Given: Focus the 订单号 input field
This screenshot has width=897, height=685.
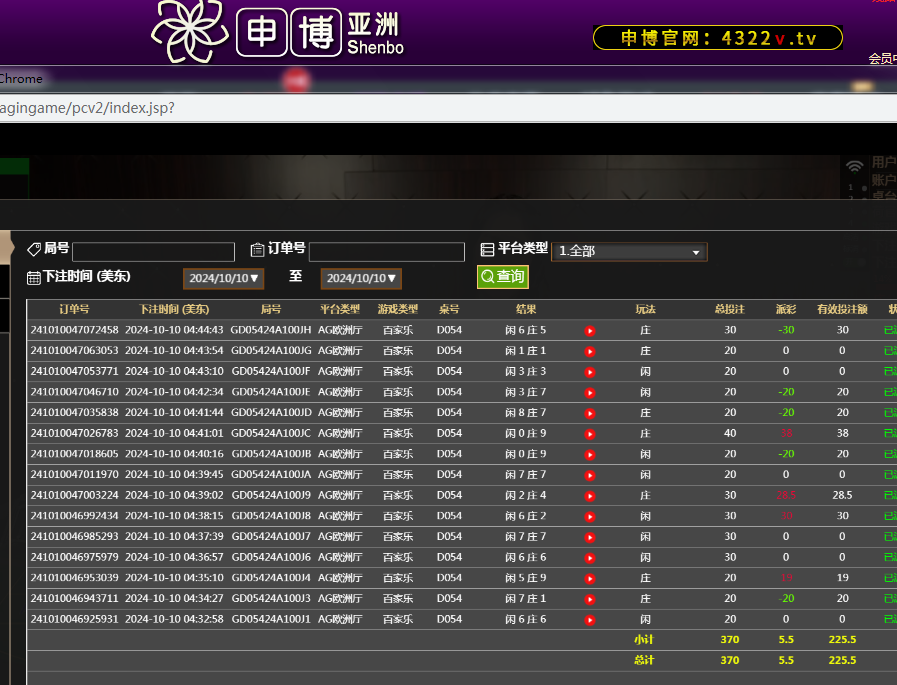Looking at the screenshot, I should [386, 252].
